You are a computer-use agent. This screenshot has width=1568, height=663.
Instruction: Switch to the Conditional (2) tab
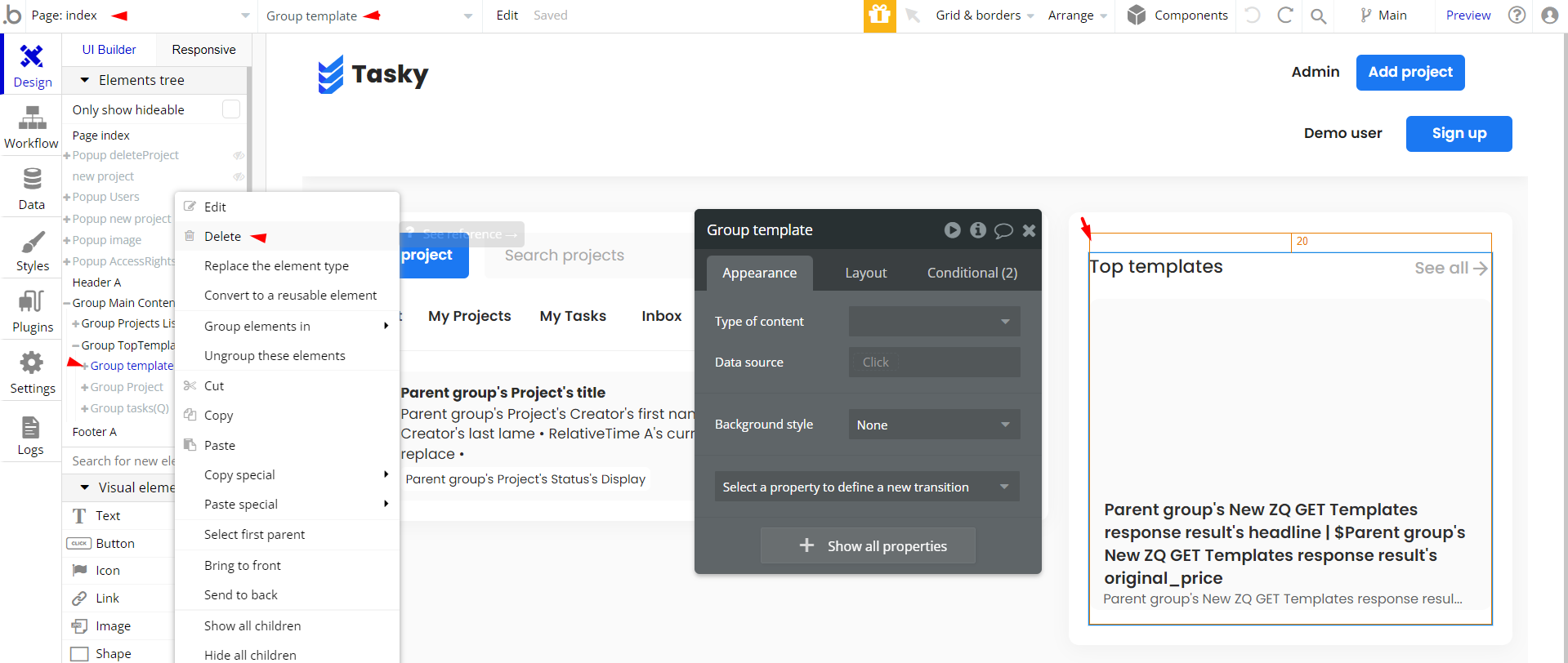tap(972, 273)
